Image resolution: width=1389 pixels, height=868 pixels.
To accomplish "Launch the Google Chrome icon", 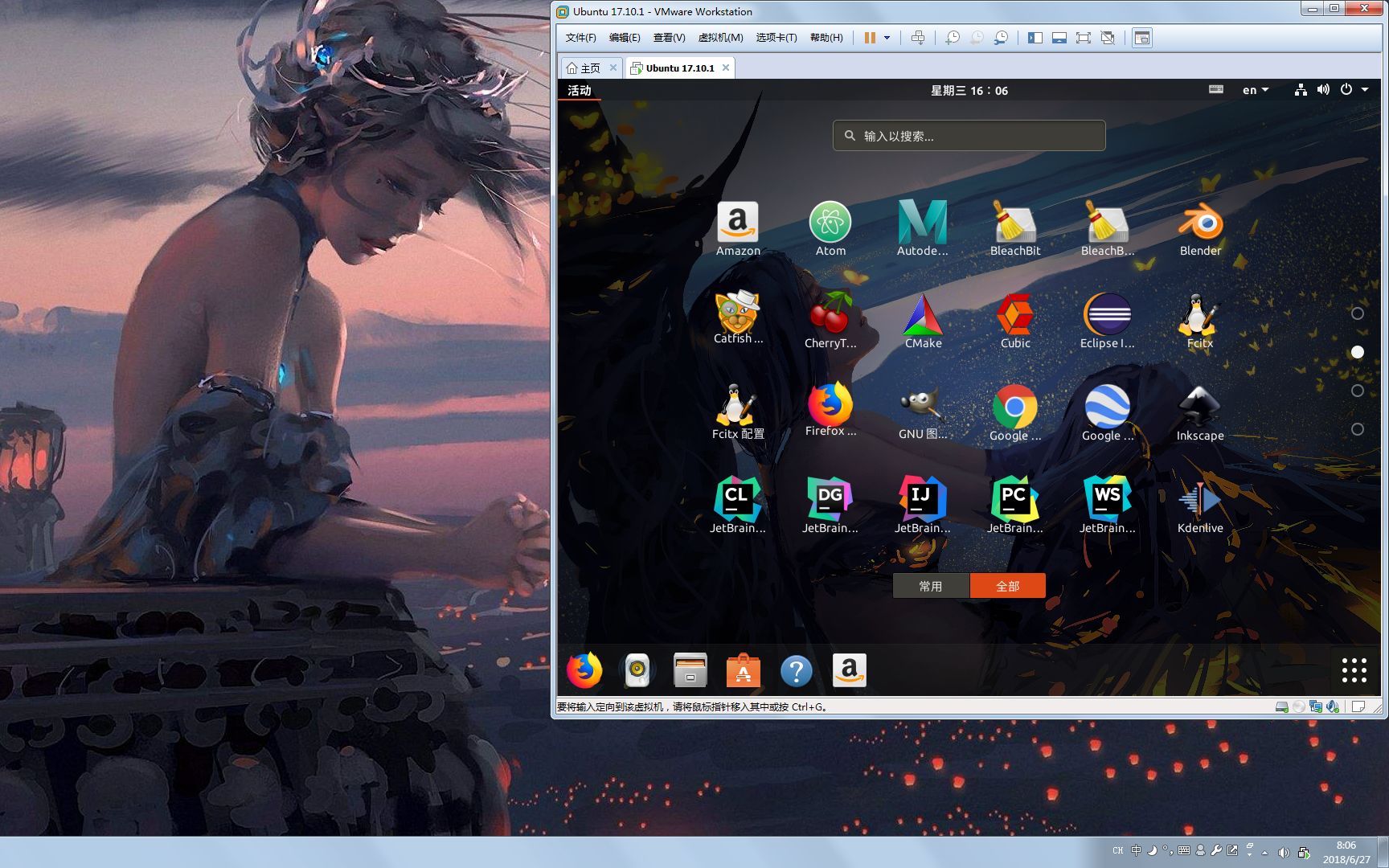I will pos(1015,407).
